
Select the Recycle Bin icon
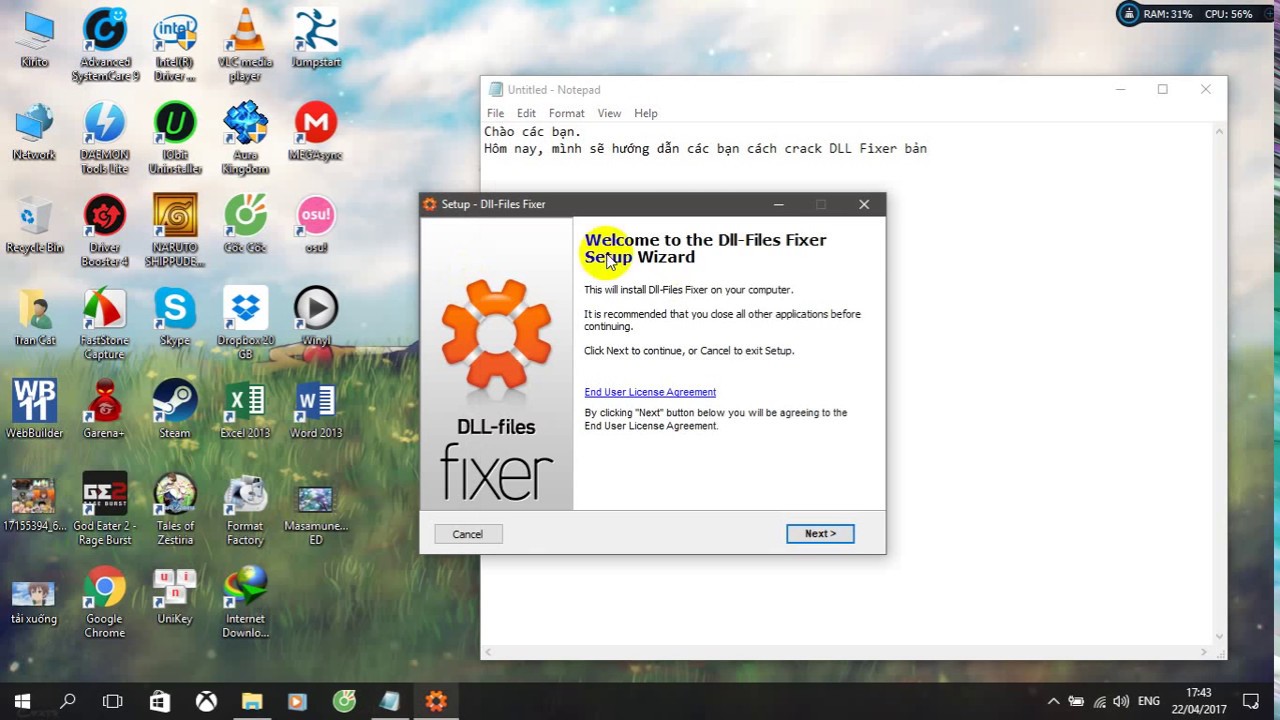coord(34,224)
